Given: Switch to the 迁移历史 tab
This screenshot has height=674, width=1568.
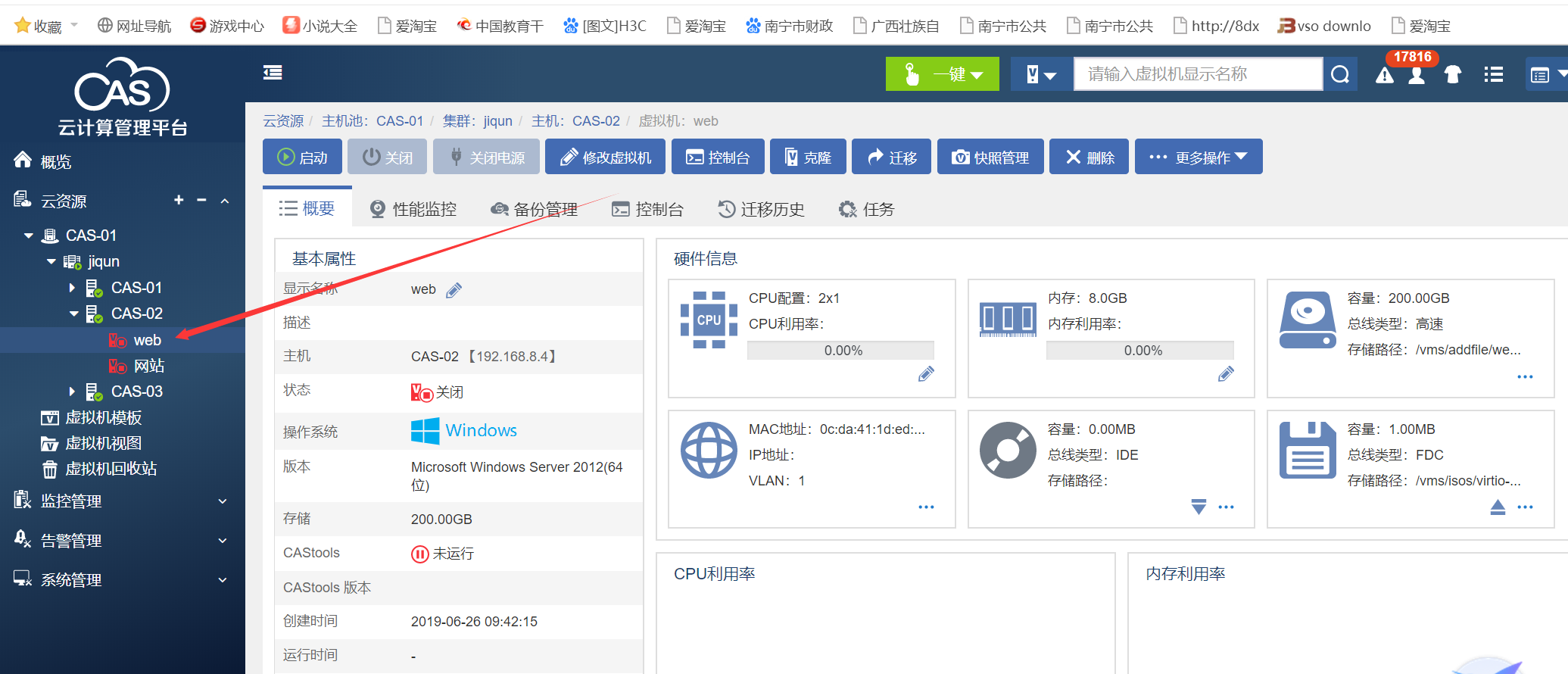Looking at the screenshot, I should pyautogui.click(x=761, y=209).
